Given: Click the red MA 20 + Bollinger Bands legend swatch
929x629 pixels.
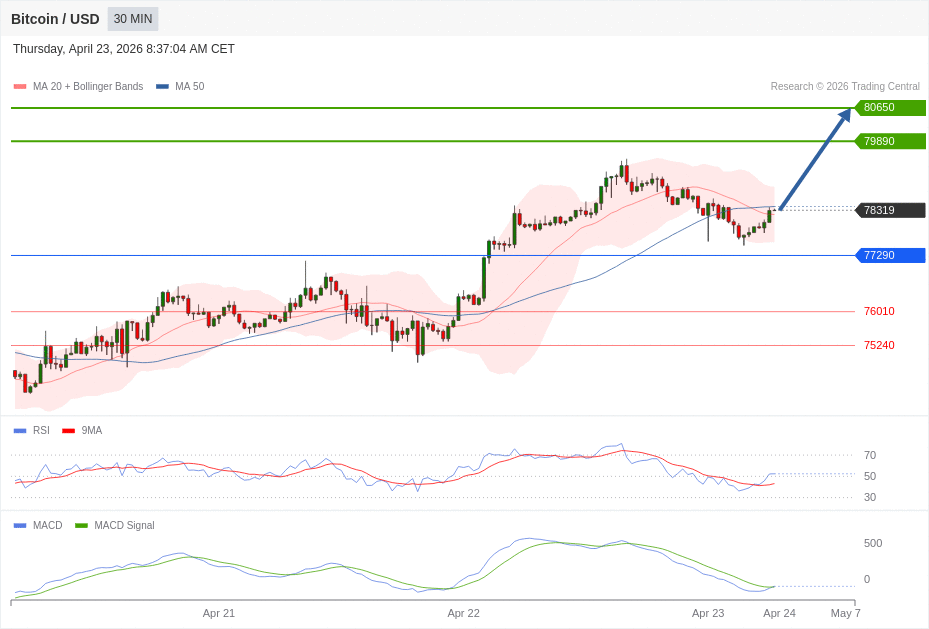Looking at the screenshot, I should (20, 87).
